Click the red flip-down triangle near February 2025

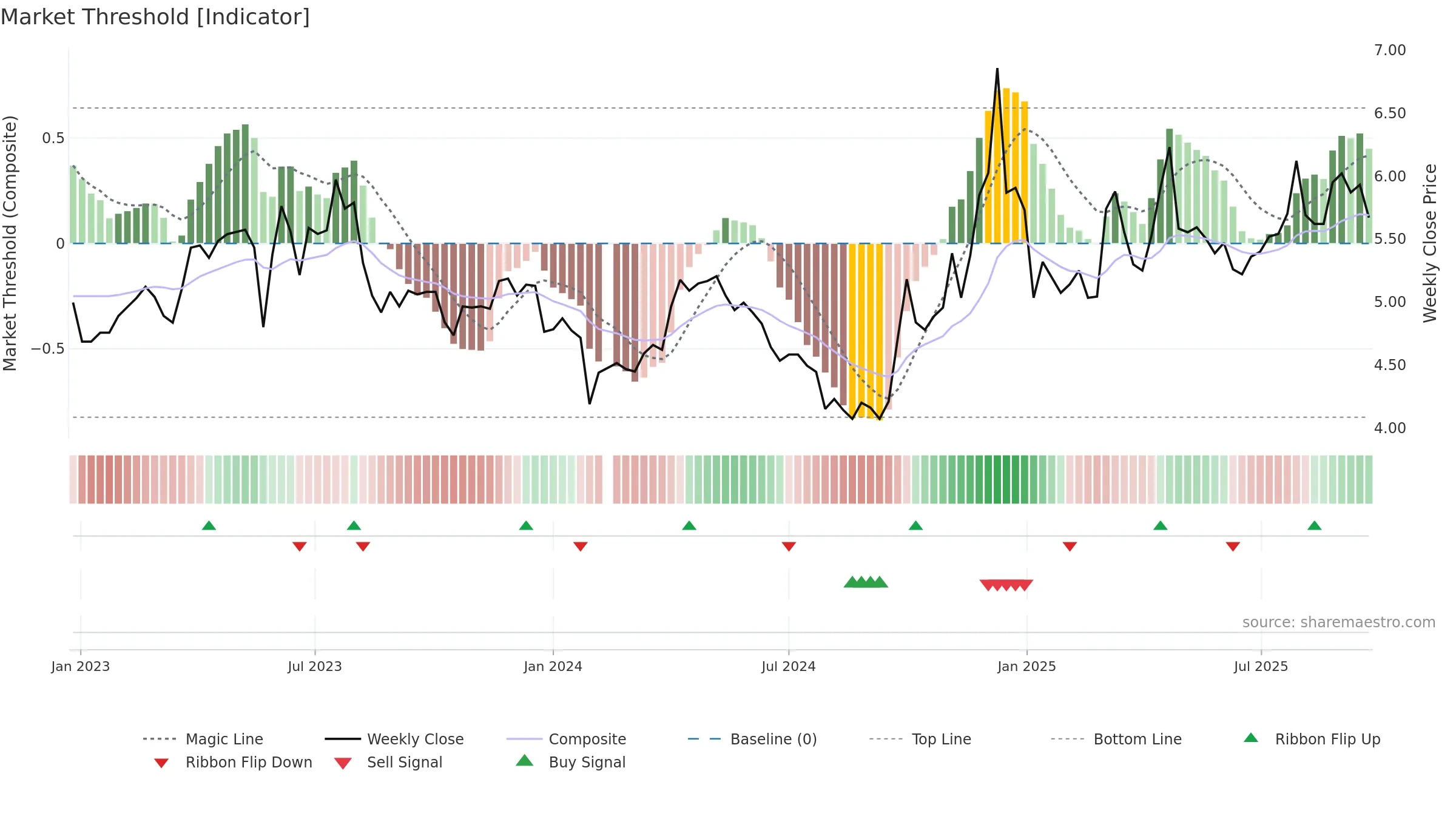[x=1070, y=547]
